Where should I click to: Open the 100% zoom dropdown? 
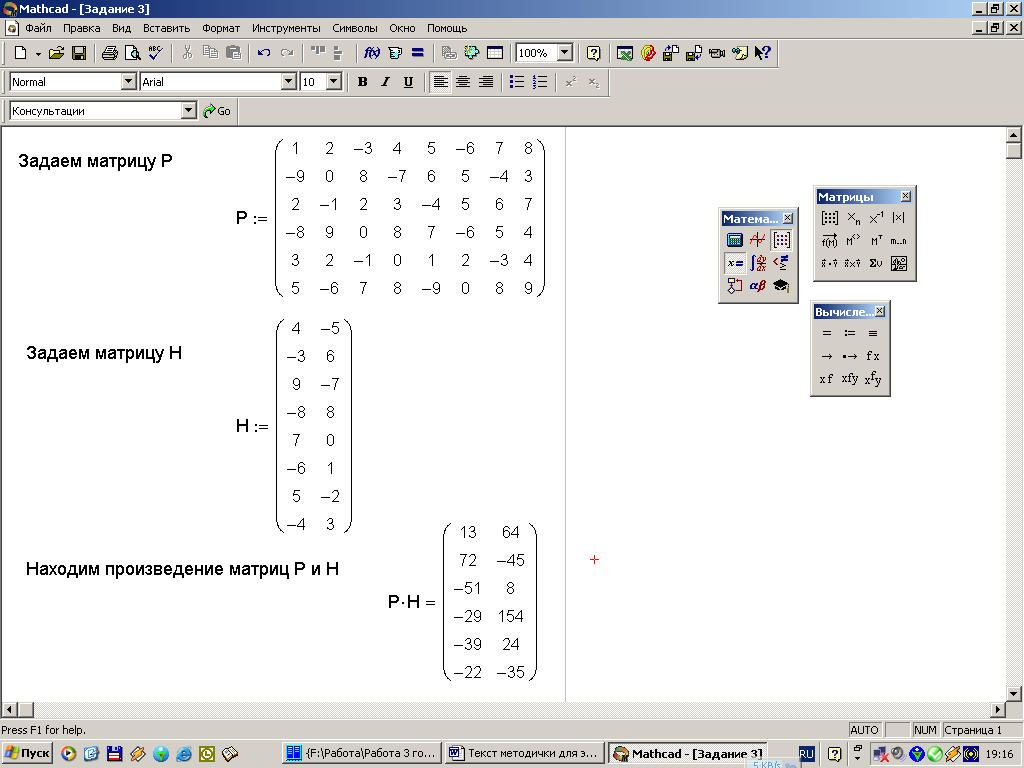pyautogui.click(x=565, y=53)
